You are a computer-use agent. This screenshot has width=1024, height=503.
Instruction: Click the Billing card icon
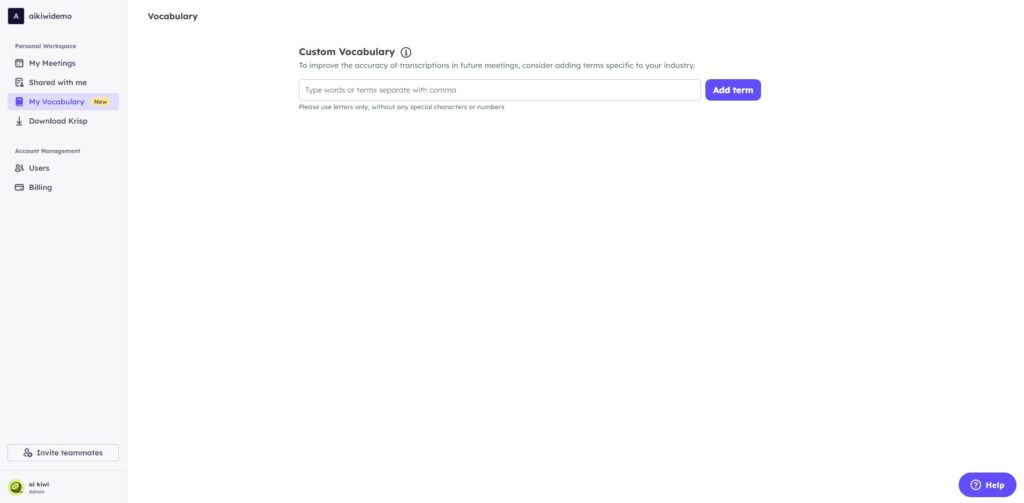[19, 187]
